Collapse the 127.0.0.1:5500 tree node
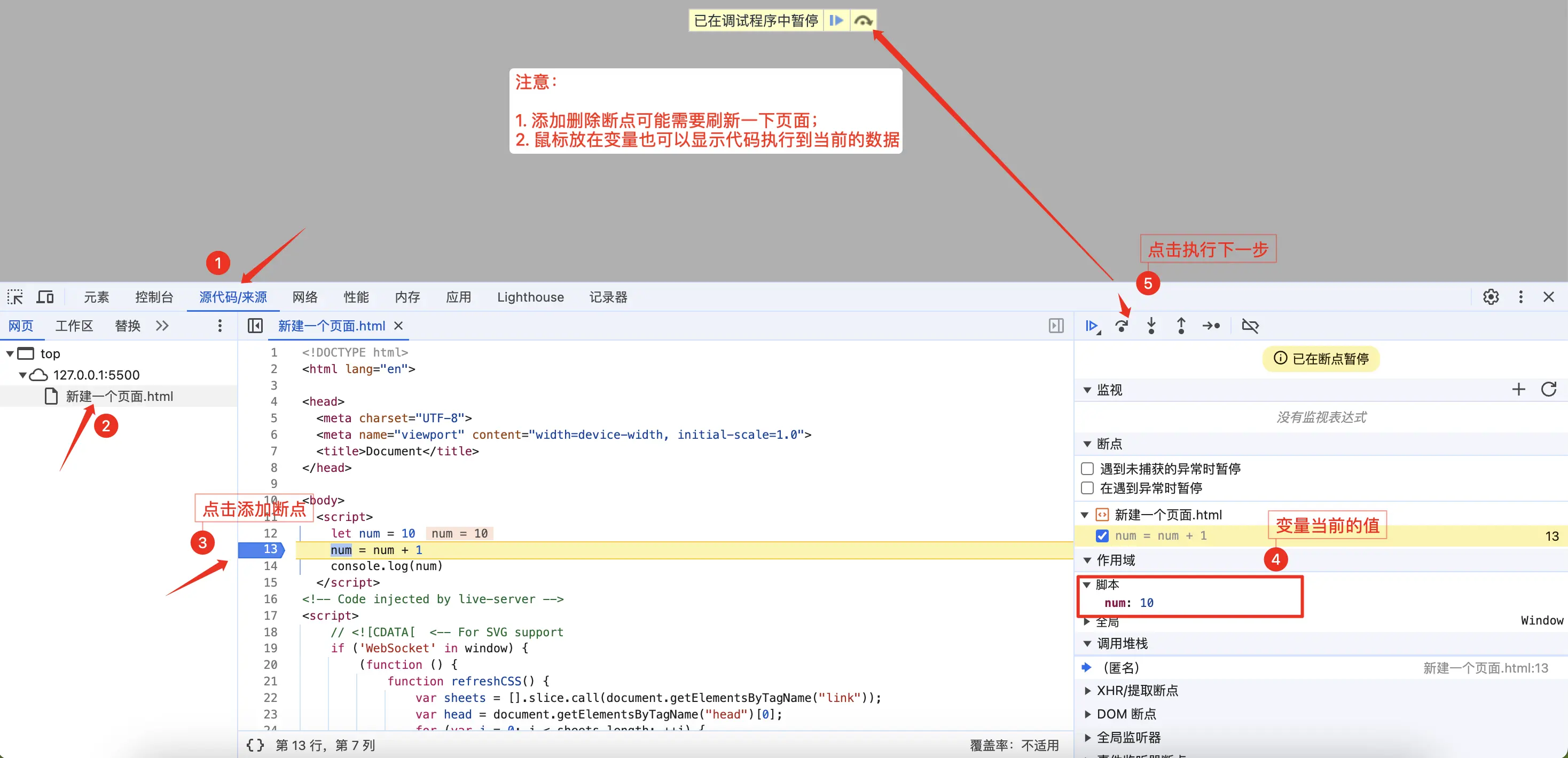 [22, 375]
